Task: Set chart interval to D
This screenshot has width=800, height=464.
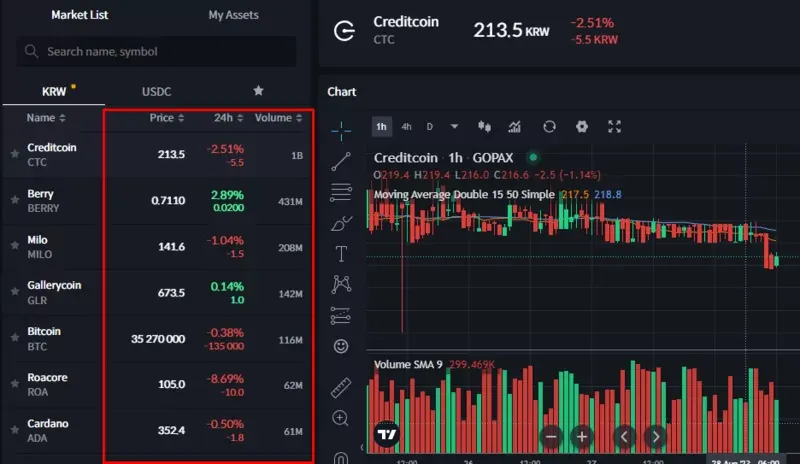Action: tap(430, 127)
